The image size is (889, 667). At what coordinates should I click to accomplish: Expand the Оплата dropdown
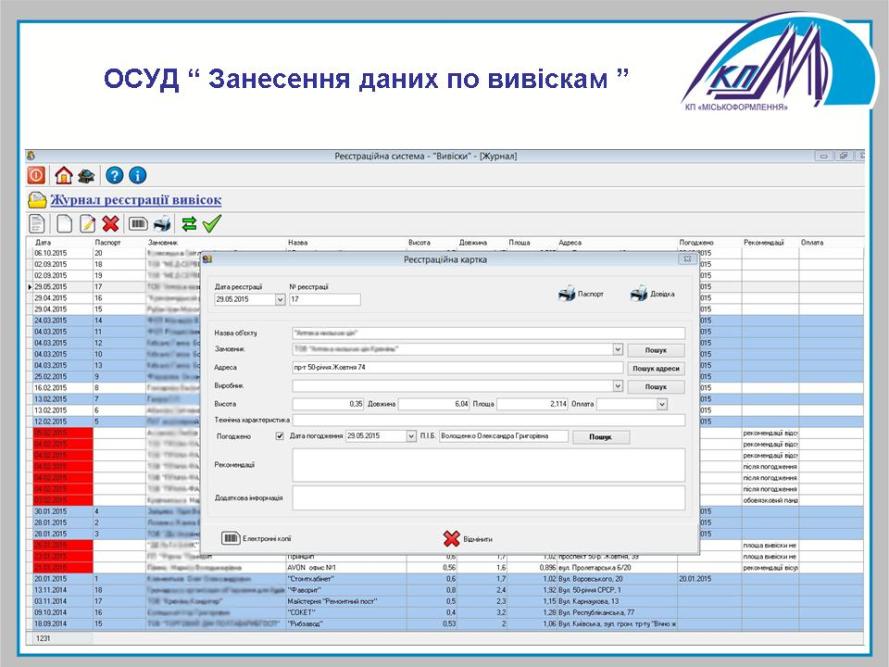point(661,404)
